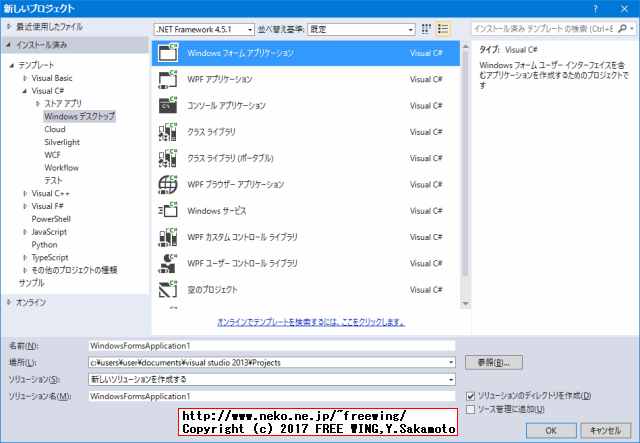Click the Windows サービス template icon
Viewport: 640px width, 443px height.
coord(168,211)
